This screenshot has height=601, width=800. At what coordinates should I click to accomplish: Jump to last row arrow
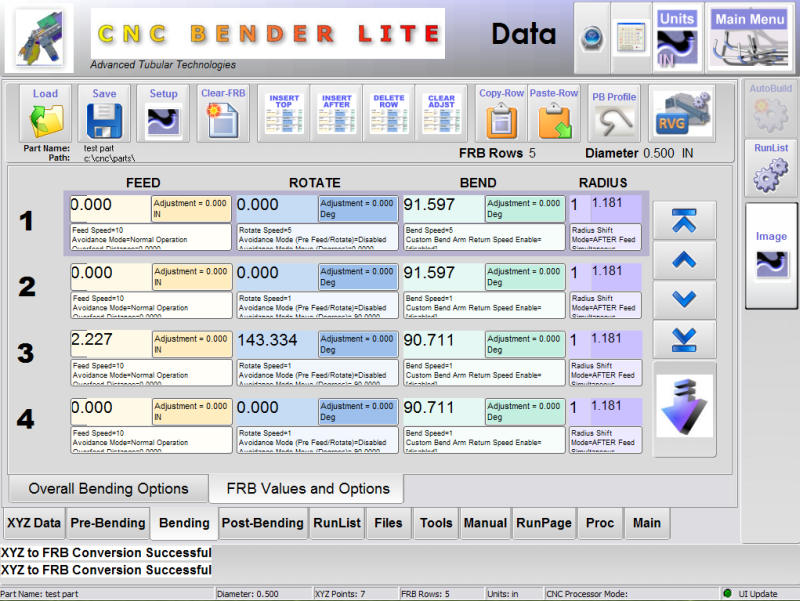click(684, 339)
